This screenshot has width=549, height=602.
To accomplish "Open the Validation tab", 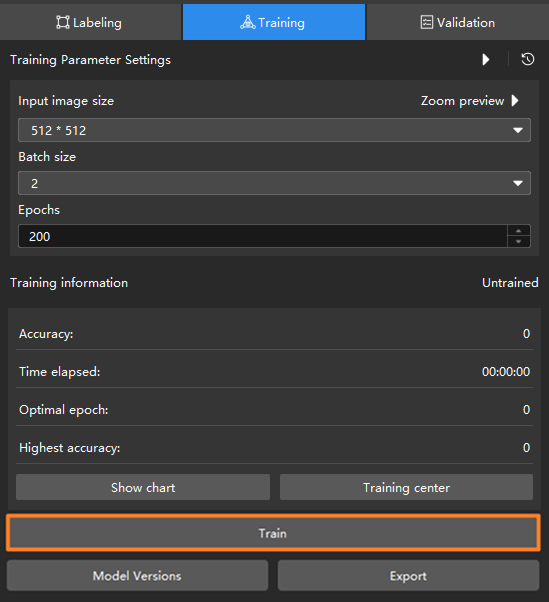I will (458, 22).
